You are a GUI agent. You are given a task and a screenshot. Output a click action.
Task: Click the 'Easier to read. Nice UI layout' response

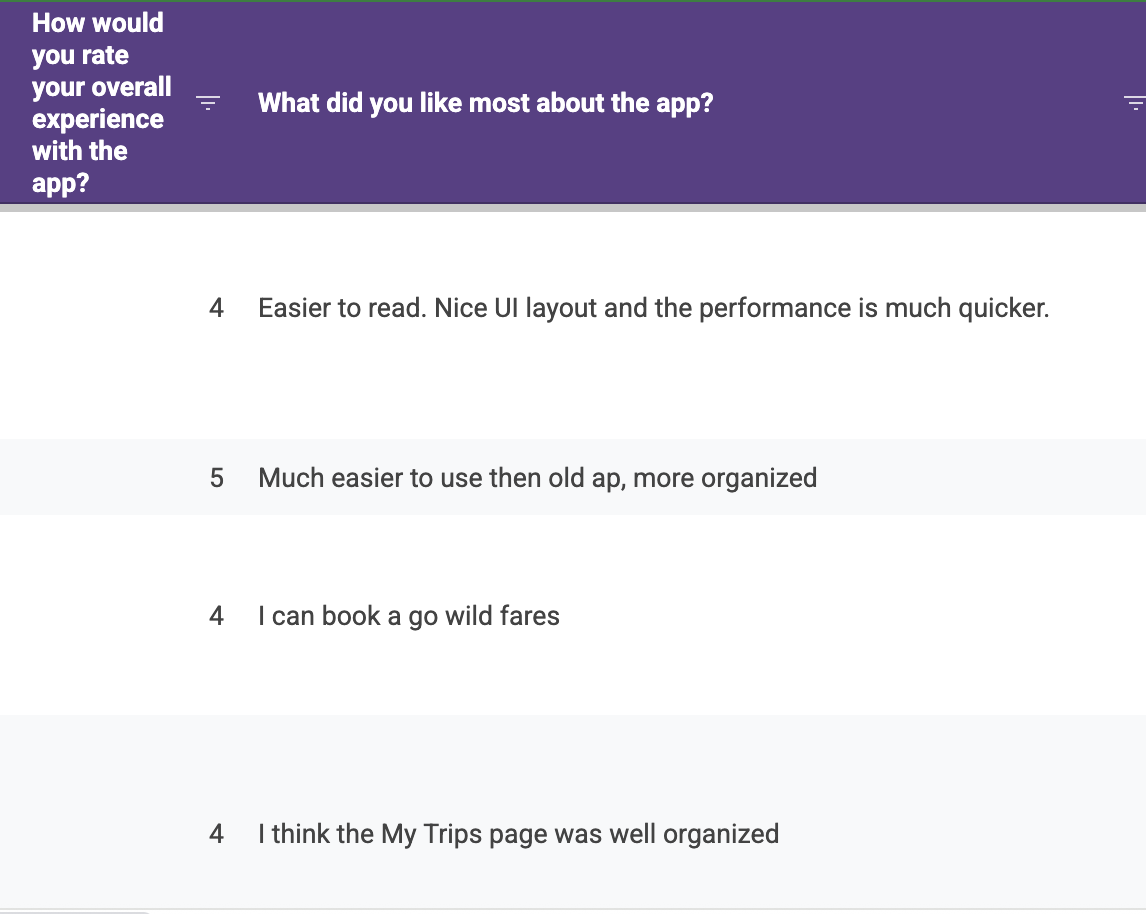pos(653,308)
